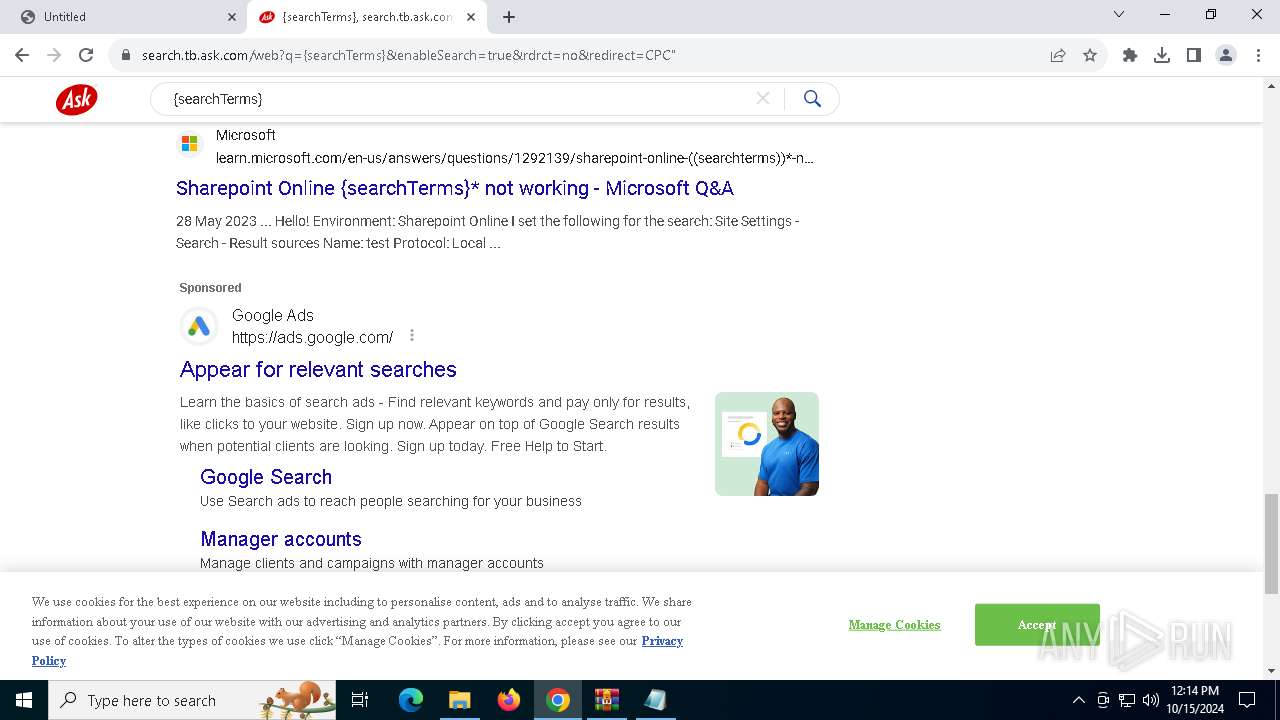Viewport: 1280px width, 720px height.
Task: Click Google Ads advertiser name
Action: pyautogui.click(x=273, y=315)
